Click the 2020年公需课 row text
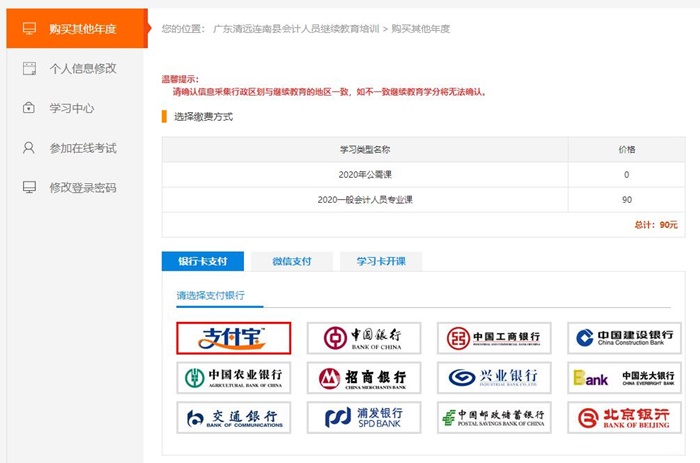700x463 pixels. coord(365,175)
